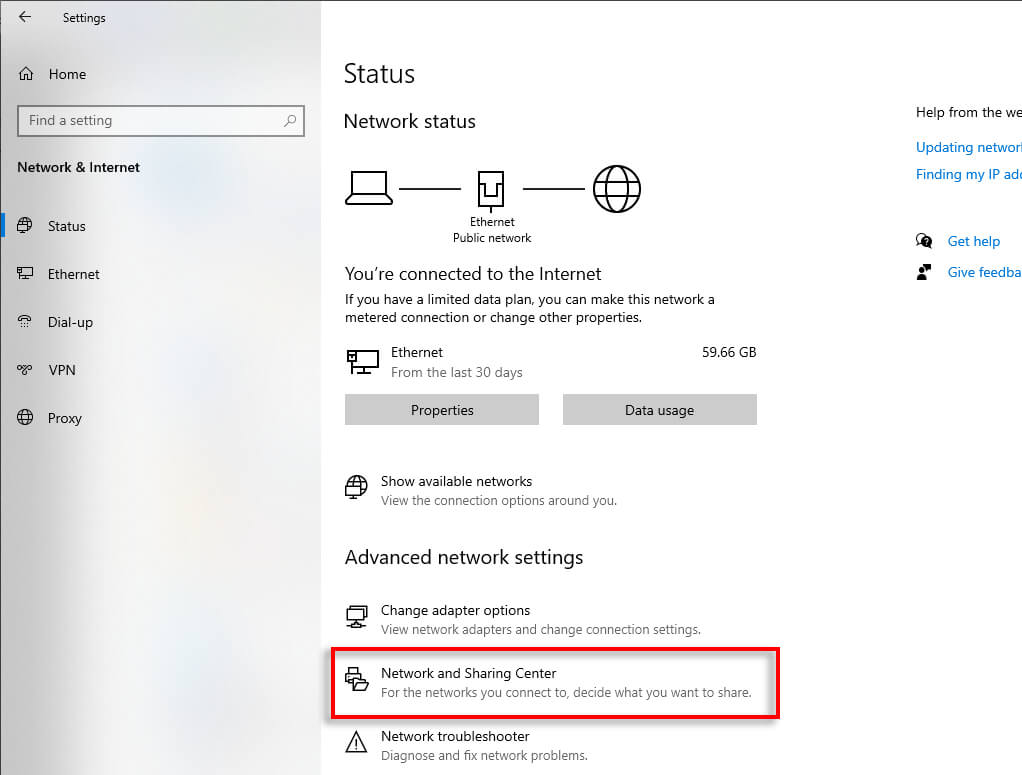Image resolution: width=1022 pixels, height=775 pixels.
Task: Select the VPN icon in sidebar
Action: click(25, 370)
